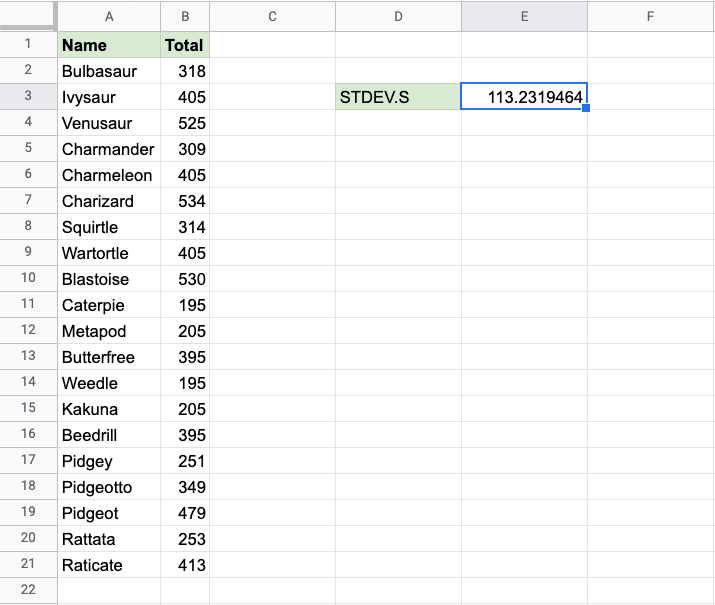The width and height of the screenshot is (715, 605).
Task: Click the STDEV.S label cell
Action: point(398,97)
